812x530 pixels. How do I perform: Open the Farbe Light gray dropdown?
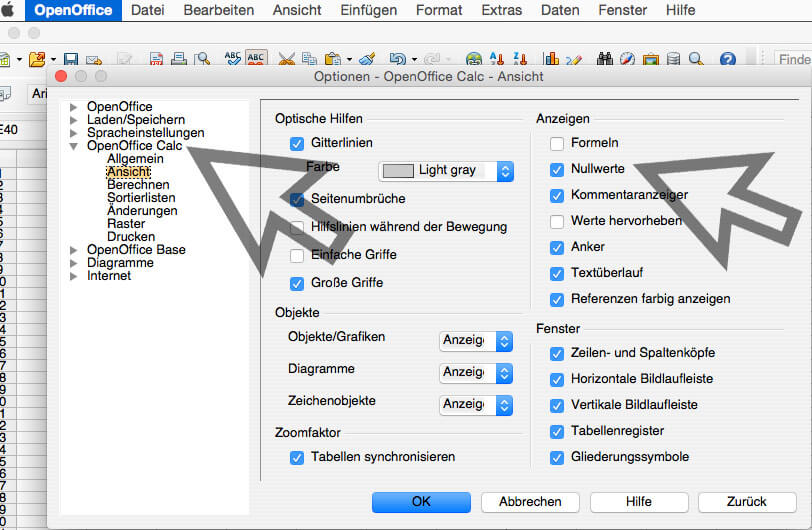tap(446, 171)
